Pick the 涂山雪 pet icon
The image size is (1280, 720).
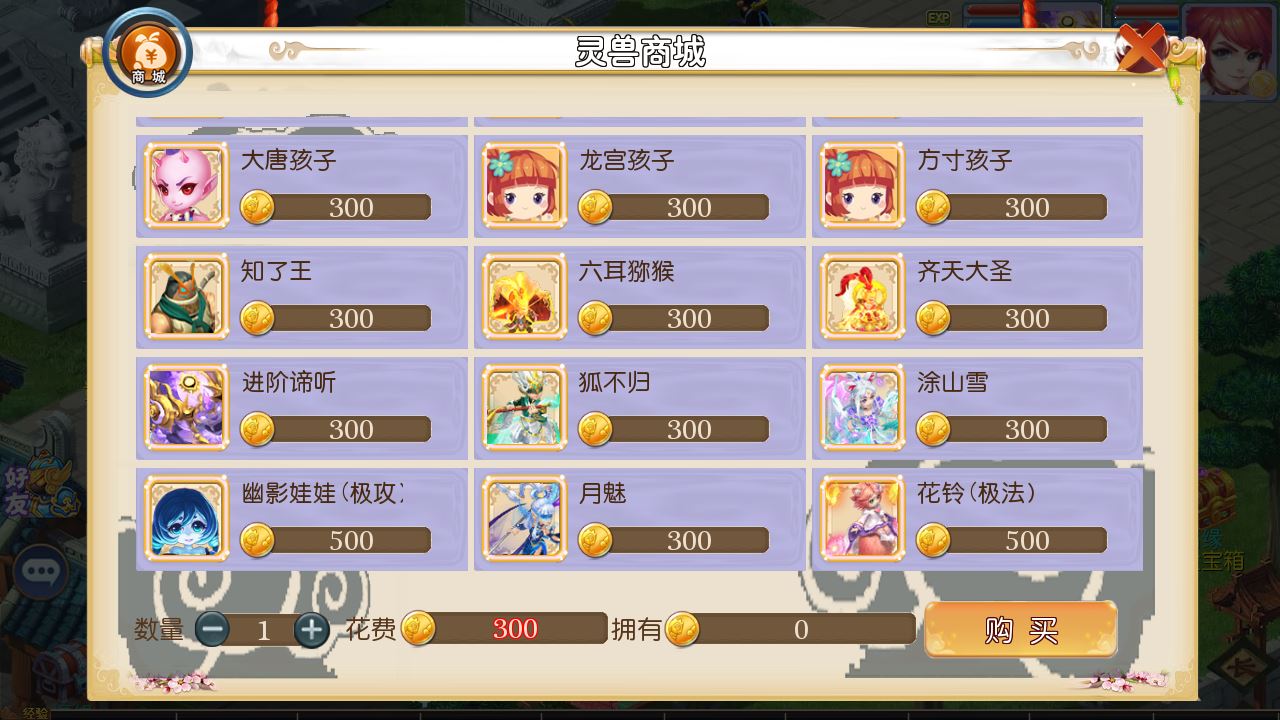coord(862,408)
